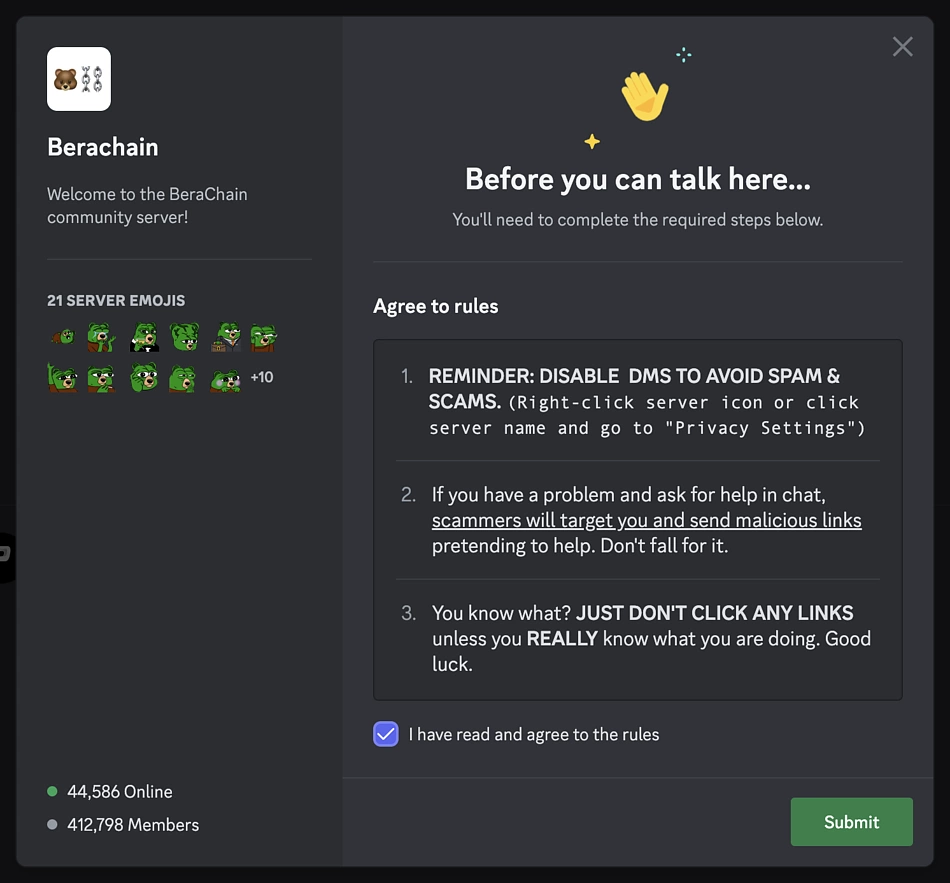Click the "21 SERVER EMOJIS" label
Viewport: 950px width, 883px height.
(116, 301)
